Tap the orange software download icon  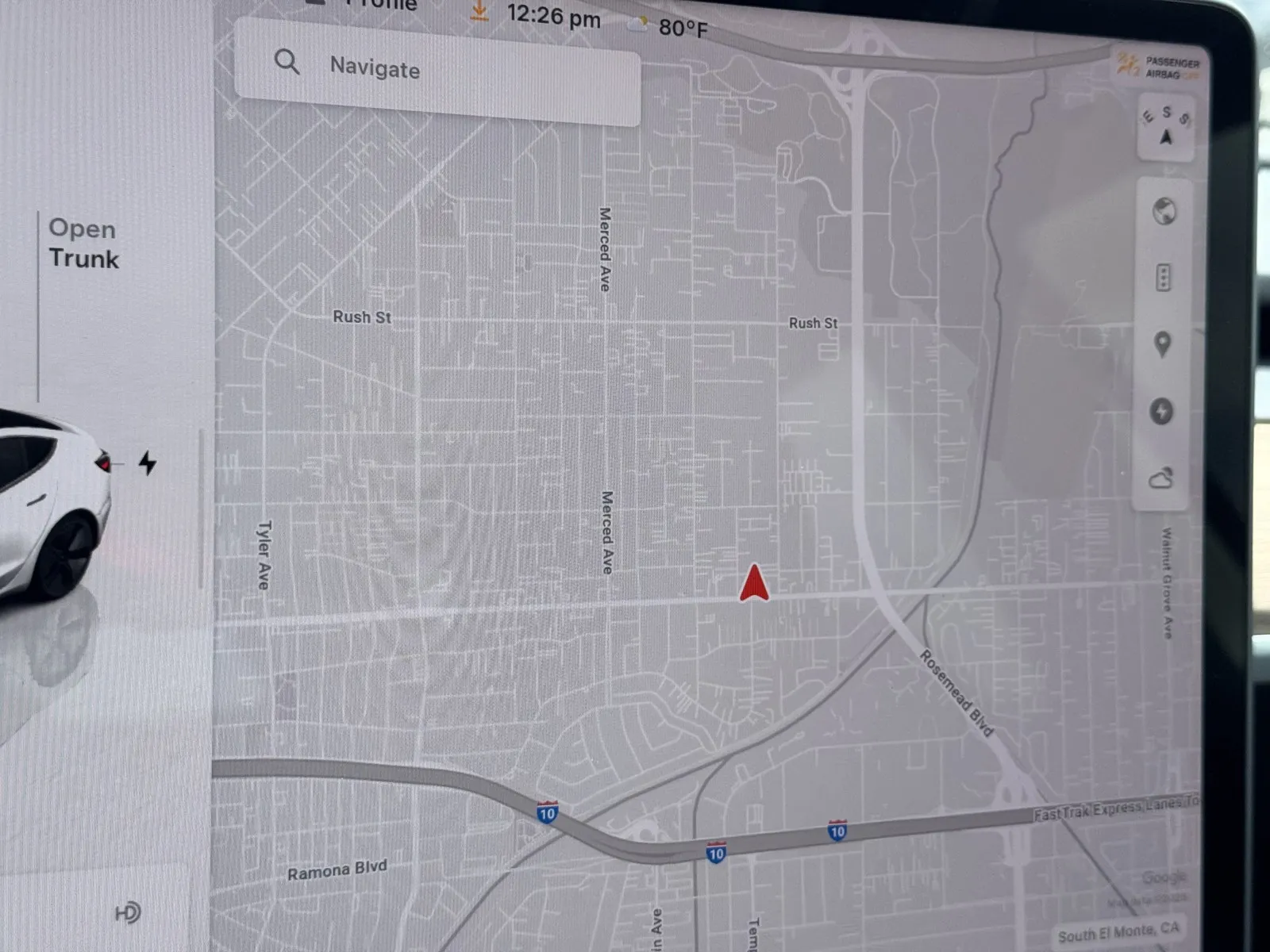(x=479, y=10)
